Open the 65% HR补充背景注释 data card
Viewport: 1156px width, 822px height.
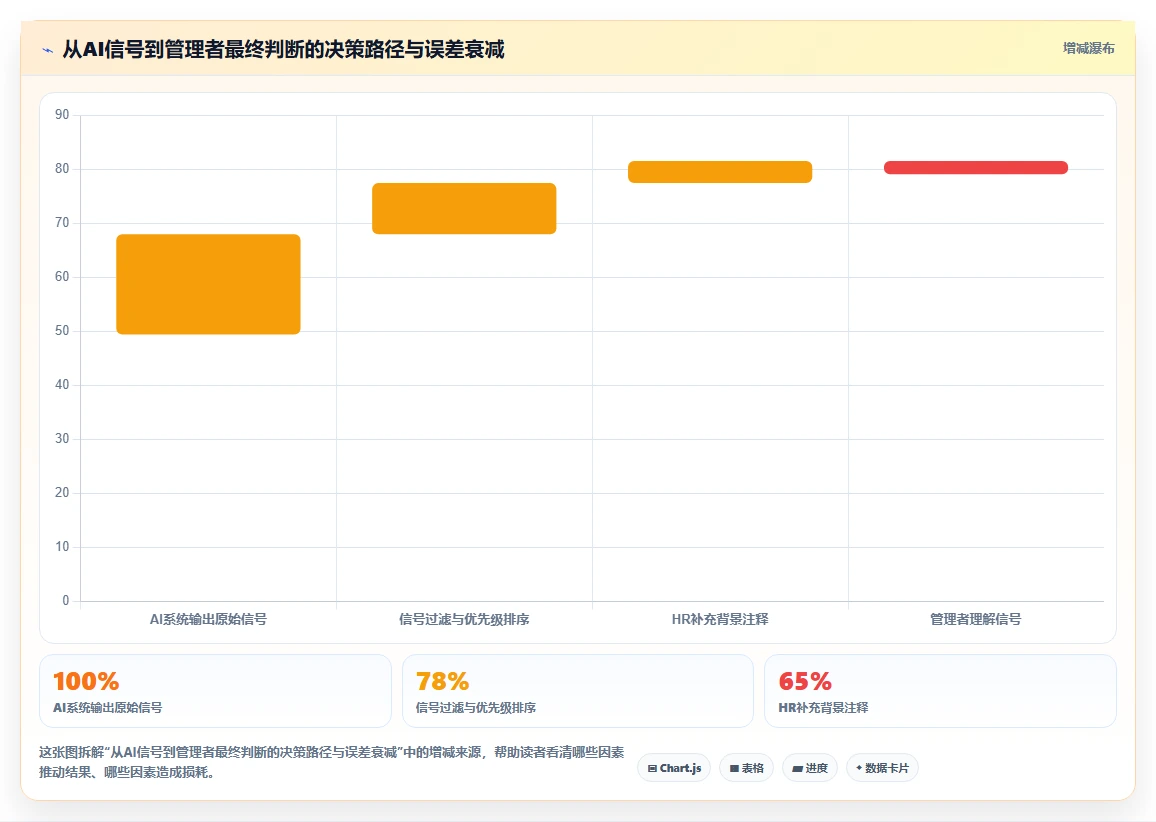click(x=940, y=691)
